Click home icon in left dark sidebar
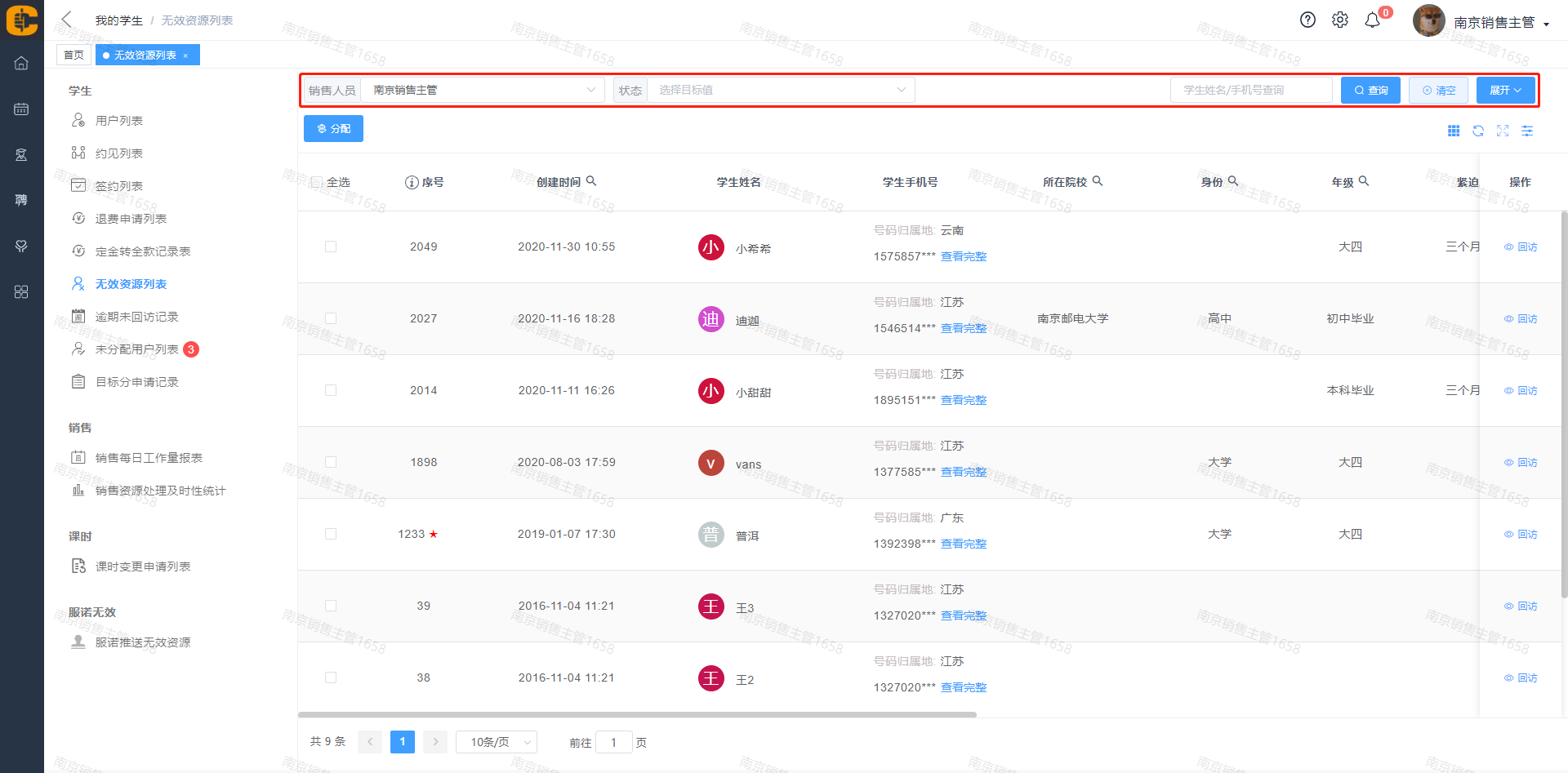Viewport: 1568px width, 773px height. pos(21,64)
